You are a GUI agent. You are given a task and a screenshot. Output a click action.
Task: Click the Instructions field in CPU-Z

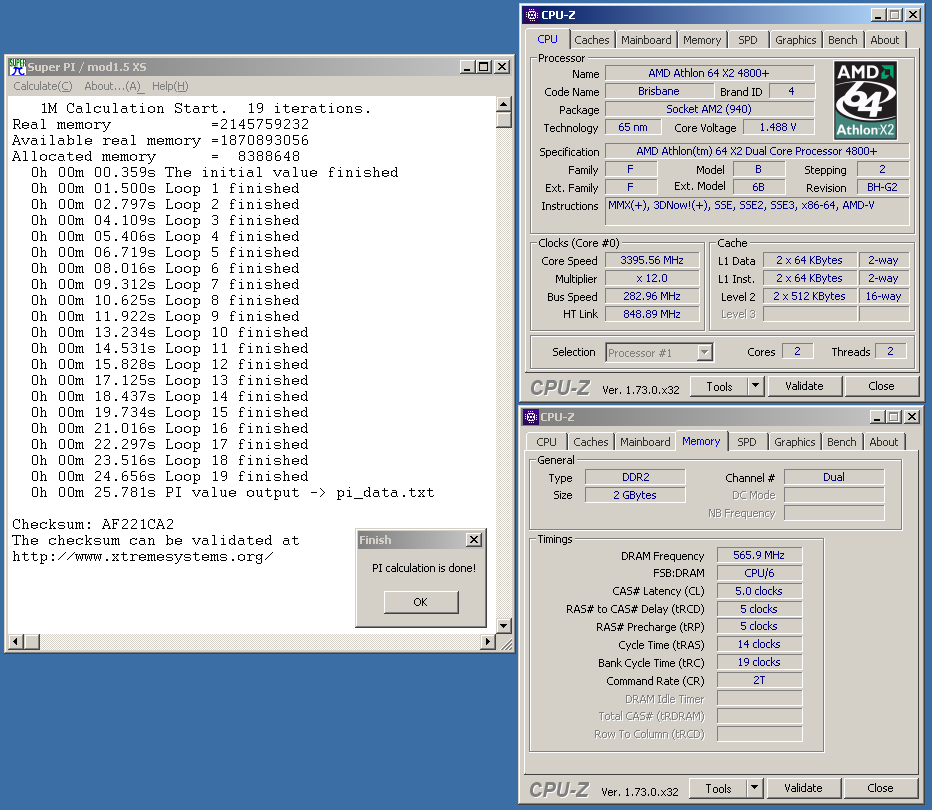pyautogui.click(x=757, y=211)
